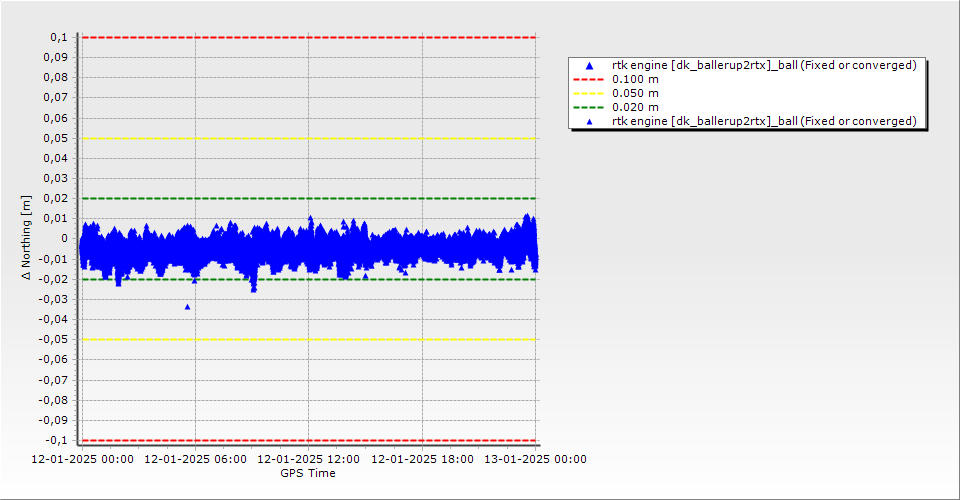Screen dimensions: 960x500
Task: Click the '0,04' y-axis tick label
Action: (56, 159)
